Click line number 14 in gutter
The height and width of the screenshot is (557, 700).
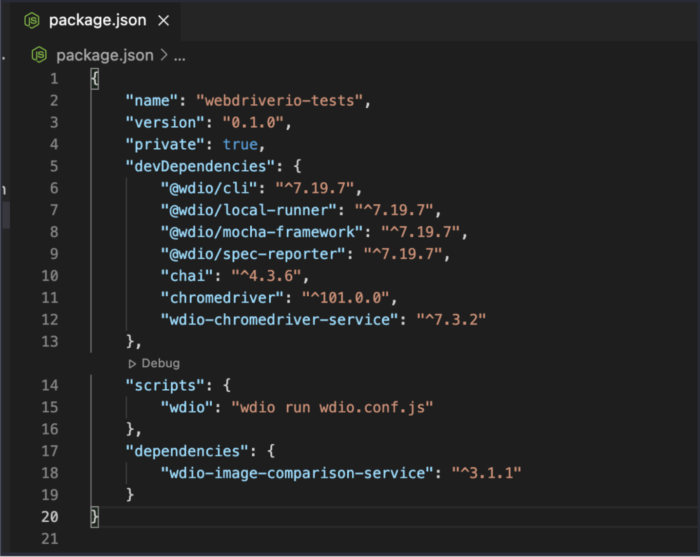[x=49, y=385]
